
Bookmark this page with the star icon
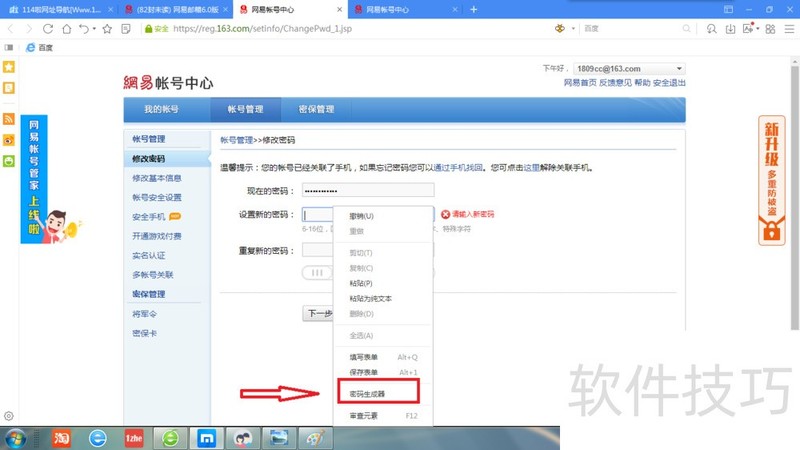107,29
